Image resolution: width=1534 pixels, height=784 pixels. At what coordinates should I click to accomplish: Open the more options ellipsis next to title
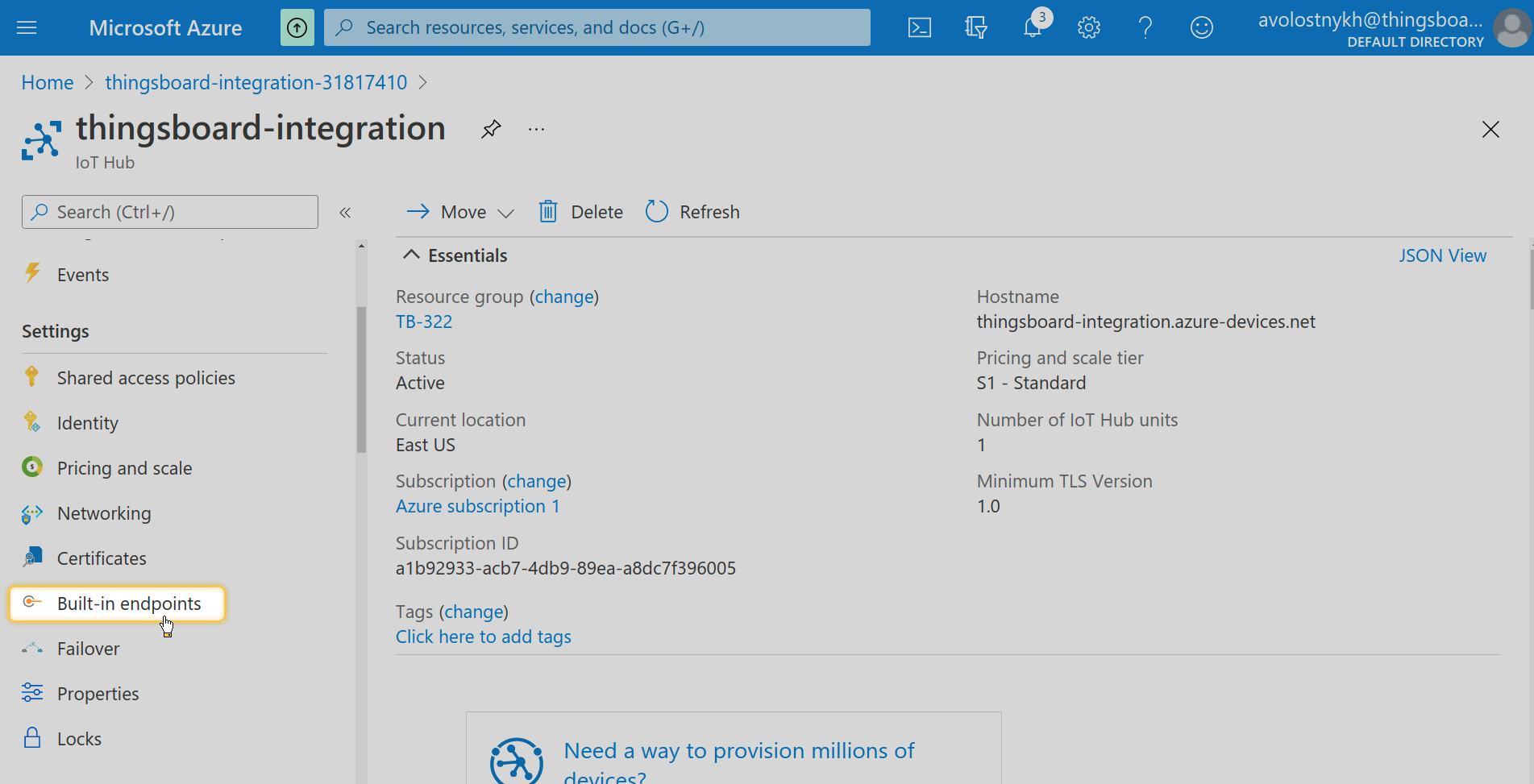pos(536,129)
